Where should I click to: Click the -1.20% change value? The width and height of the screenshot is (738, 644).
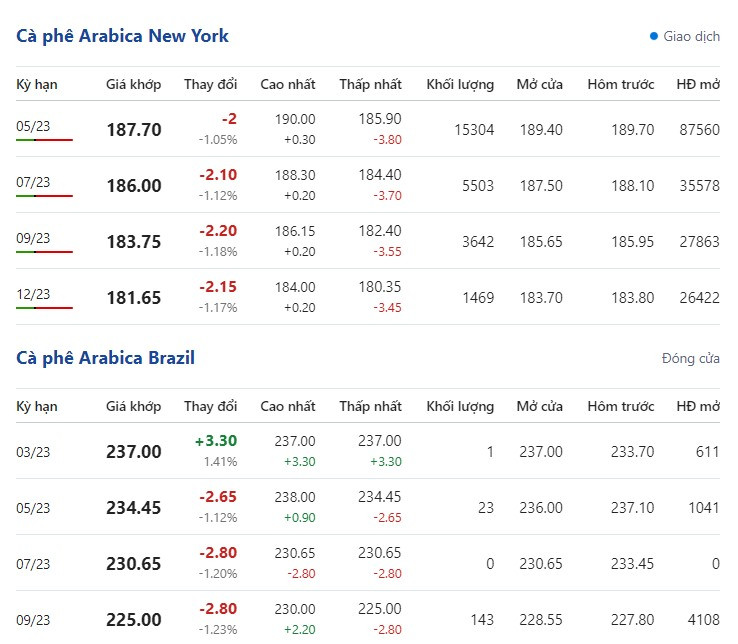[x=218, y=574]
